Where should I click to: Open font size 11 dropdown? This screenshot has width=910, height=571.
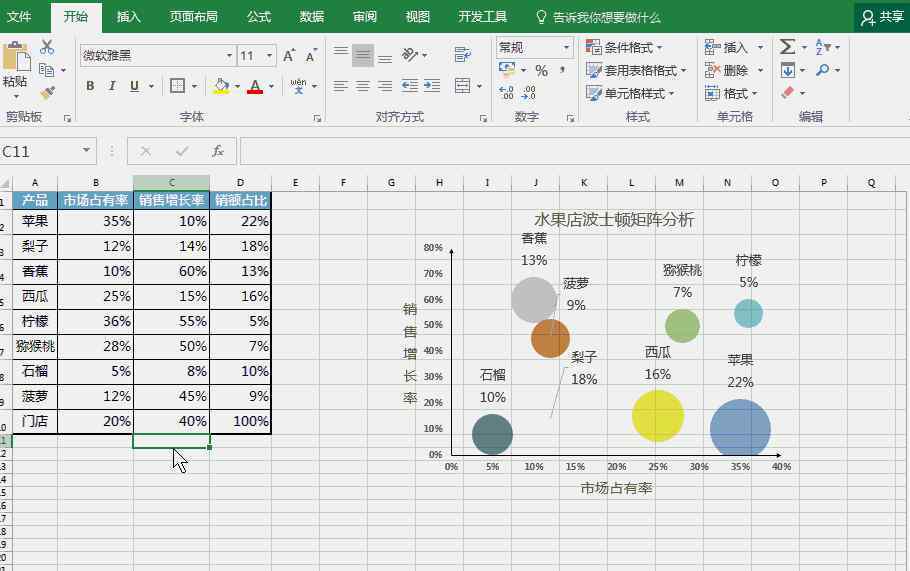[x=270, y=56]
